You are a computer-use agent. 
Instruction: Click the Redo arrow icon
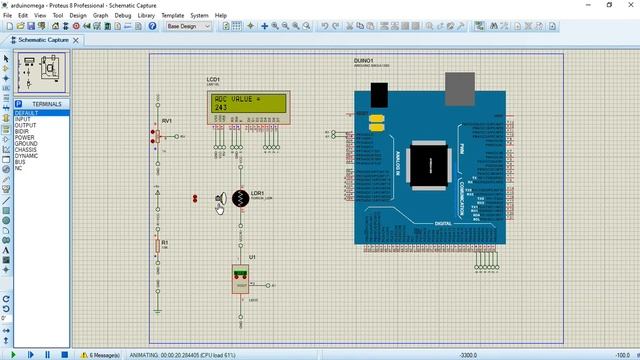336,26
